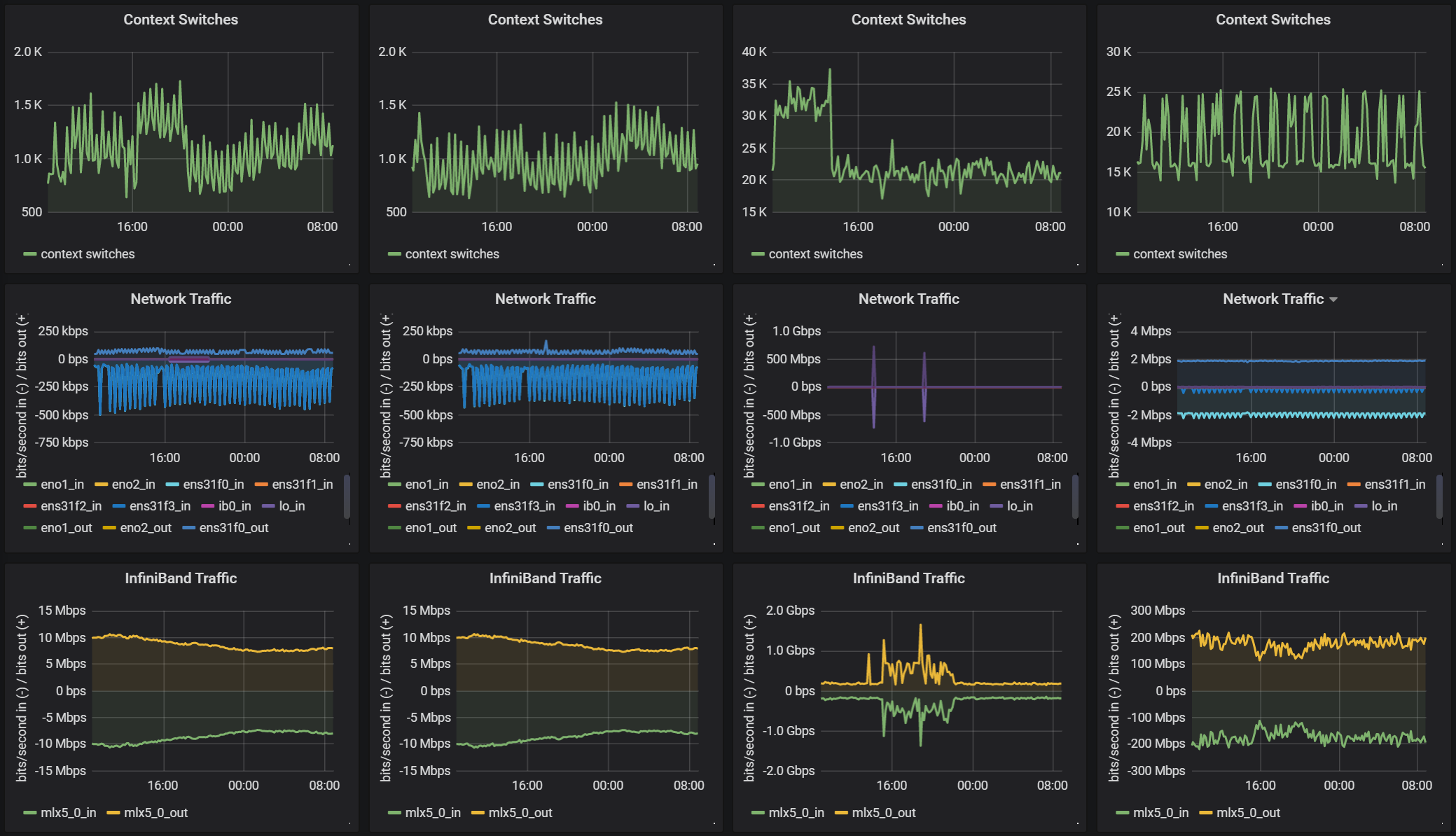Toggle mlx5_0_out label in the 300 Mbps InfiniBand legend
The height and width of the screenshot is (836, 1456).
tap(1248, 813)
